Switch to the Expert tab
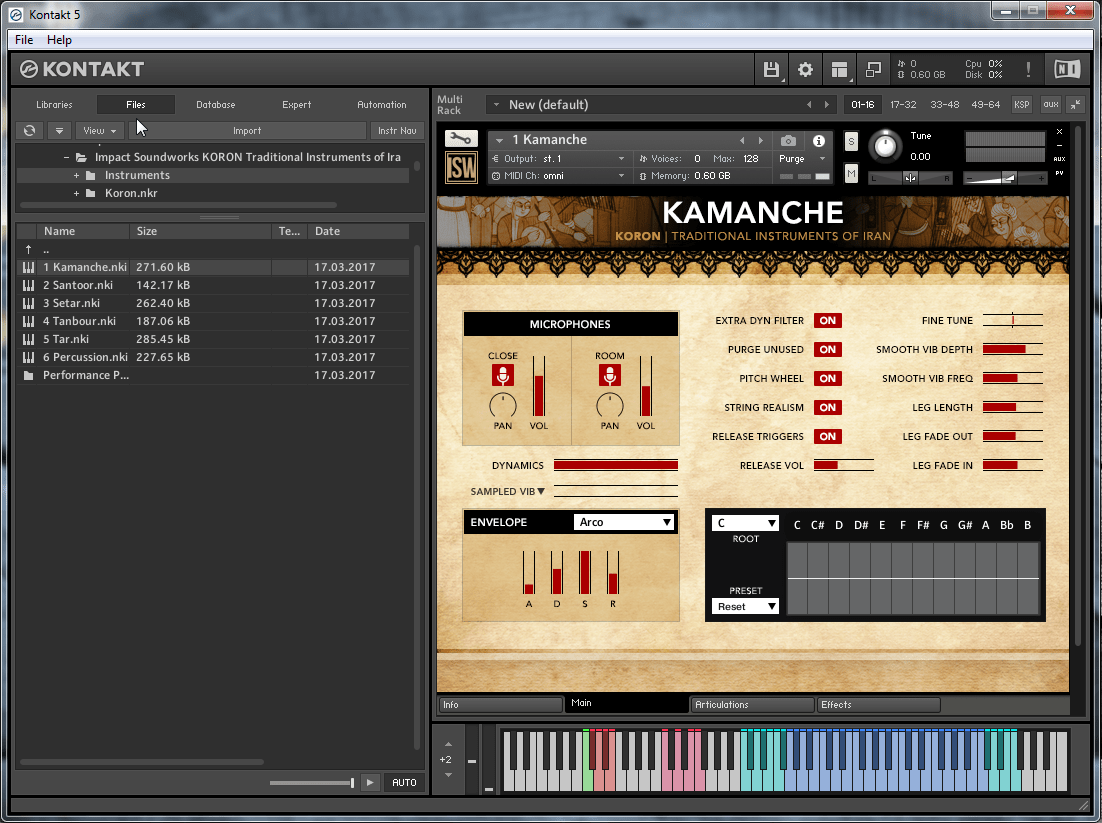Viewport: 1102px width, 823px height. click(x=297, y=105)
